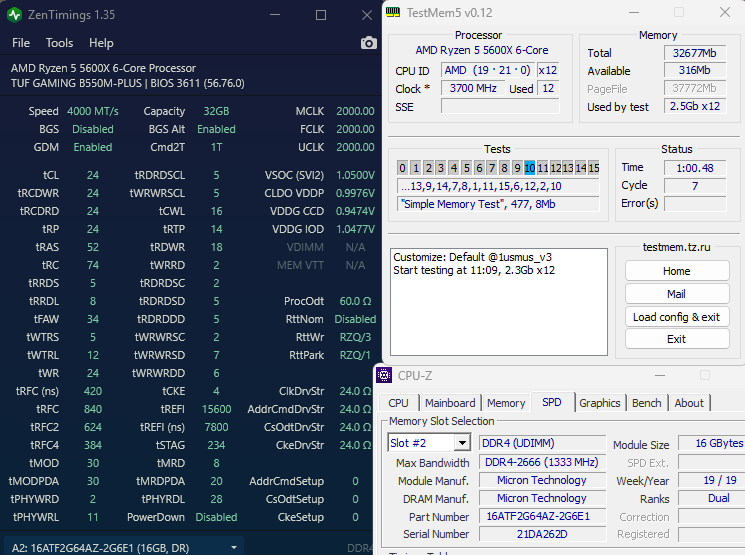Click the VSOC (SVI2) 1.0500V value
This screenshot has height=555, width=745.
(355, 175)
